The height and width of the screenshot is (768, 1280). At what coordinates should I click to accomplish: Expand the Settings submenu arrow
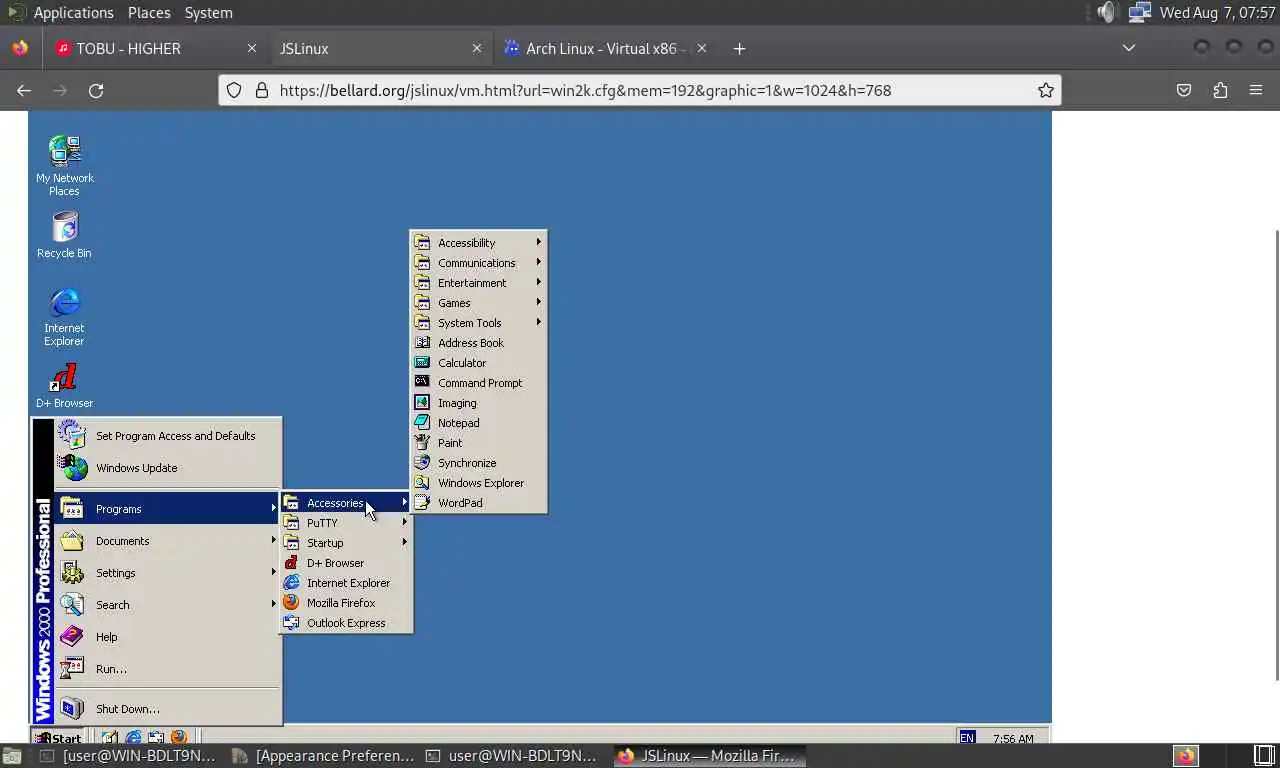click(273, 573)
